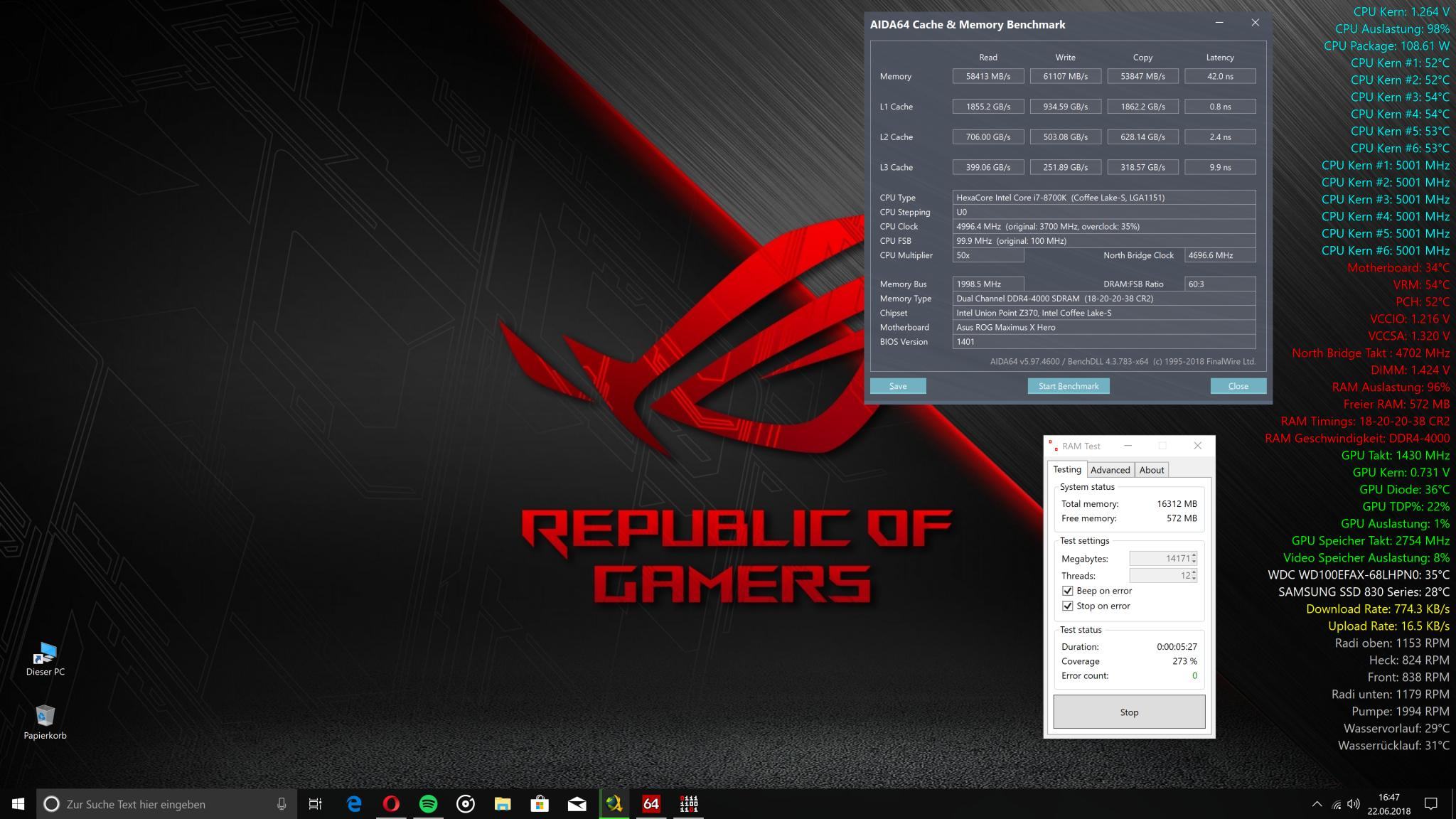Click the CPU Package 108.61 W overlay reading
Viewport: 1456px width, 819px height.
click(x=1386, y=45)
